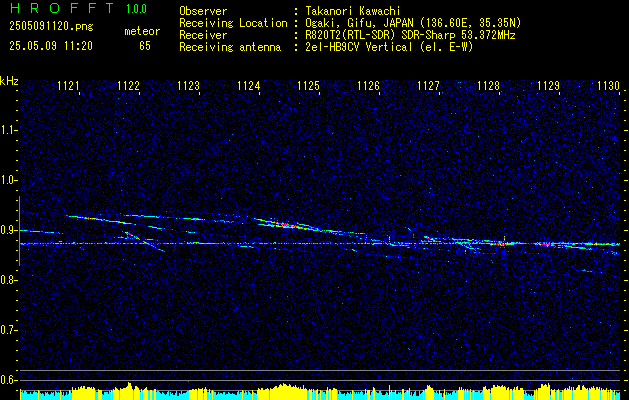Click the date stamp 25.05.09 11:20
This screenshot has width=629, height=400.
[51, 46]
